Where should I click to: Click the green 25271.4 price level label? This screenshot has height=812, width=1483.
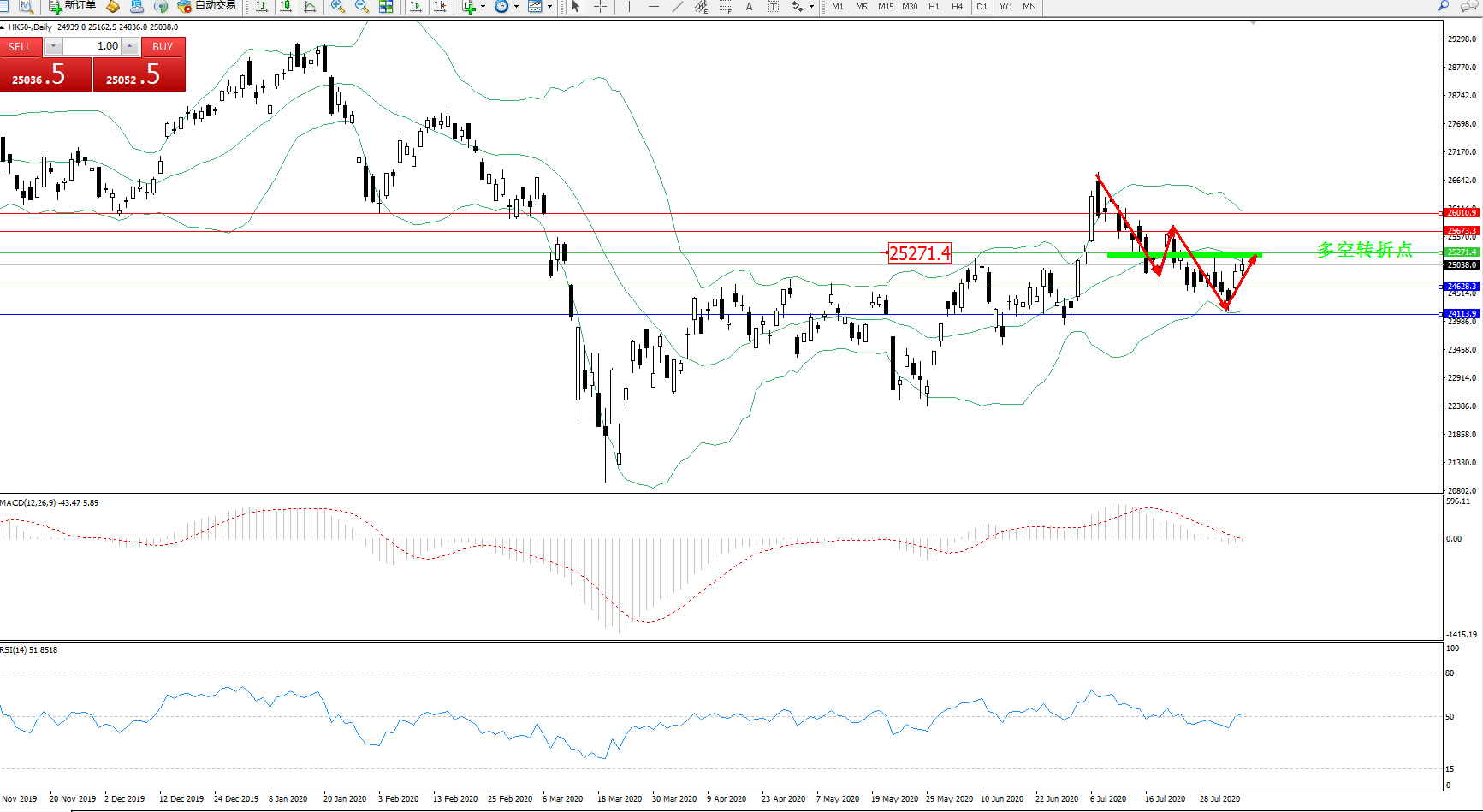1461,252
